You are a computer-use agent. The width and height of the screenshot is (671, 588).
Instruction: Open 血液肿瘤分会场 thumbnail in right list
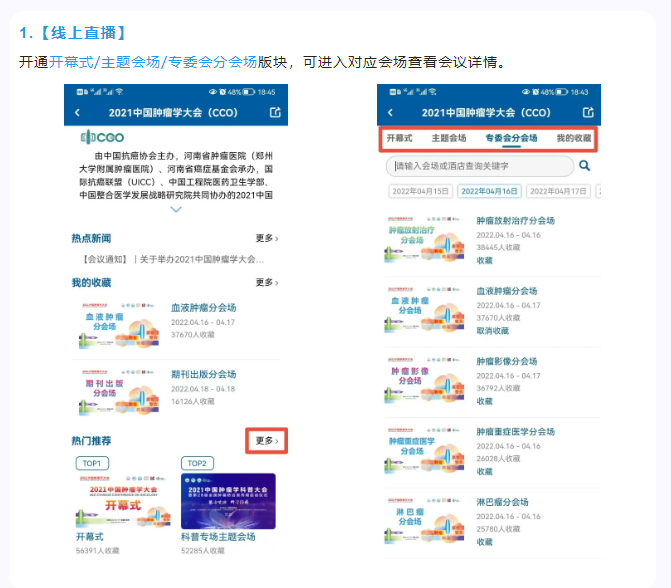tap(425, 309)
